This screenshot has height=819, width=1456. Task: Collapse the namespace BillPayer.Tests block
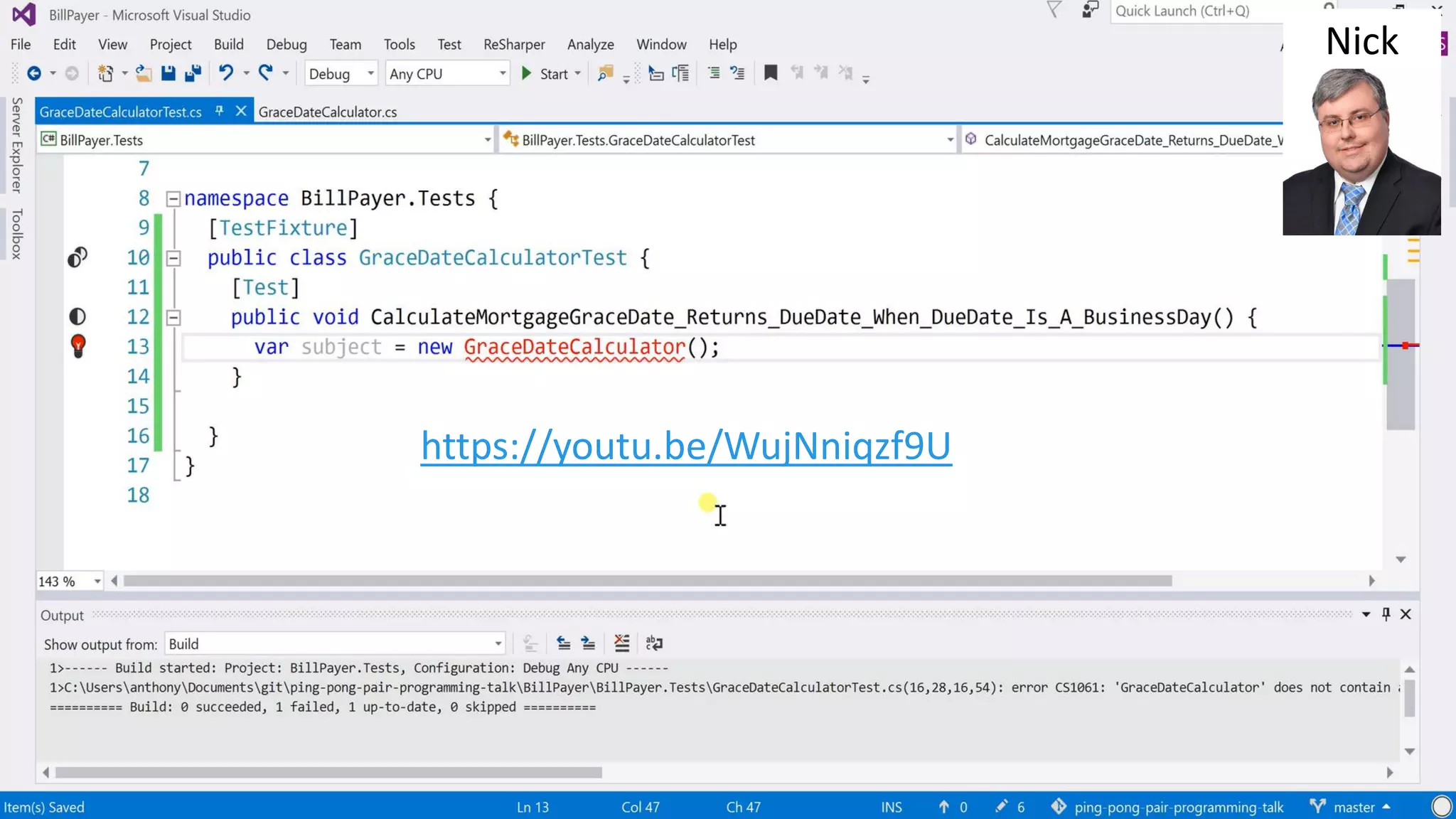pos(173,198)
